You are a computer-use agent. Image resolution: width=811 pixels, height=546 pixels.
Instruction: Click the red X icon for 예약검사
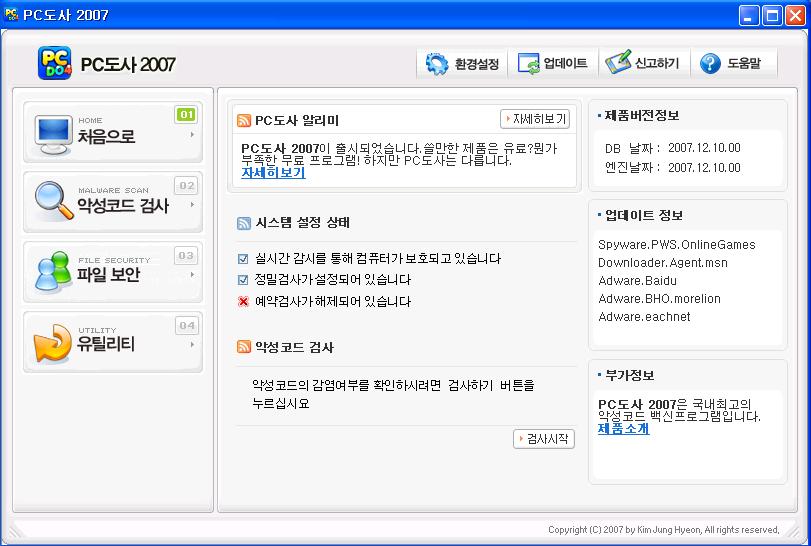click(243, 301)
